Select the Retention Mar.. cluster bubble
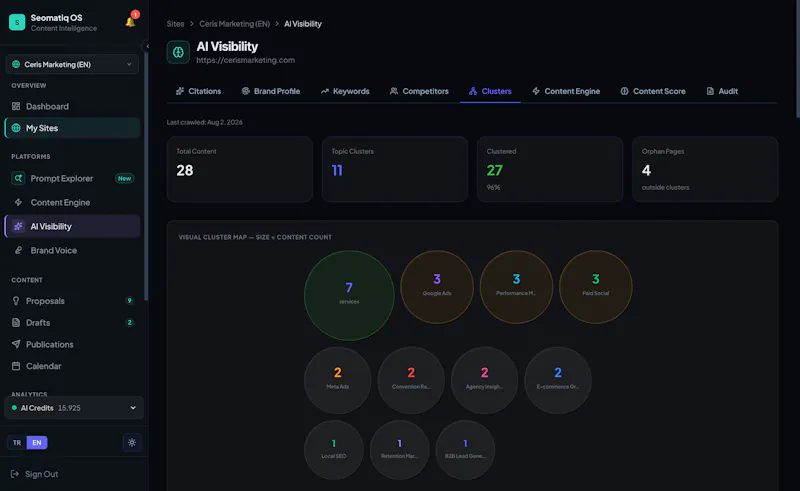The height and width of the screenshot is (491, 800). [399, 450]
